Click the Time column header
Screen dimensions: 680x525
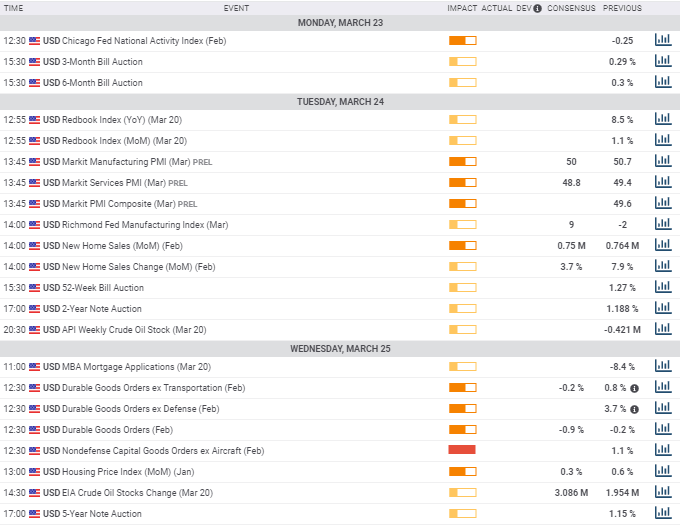(x=14, y=8)
